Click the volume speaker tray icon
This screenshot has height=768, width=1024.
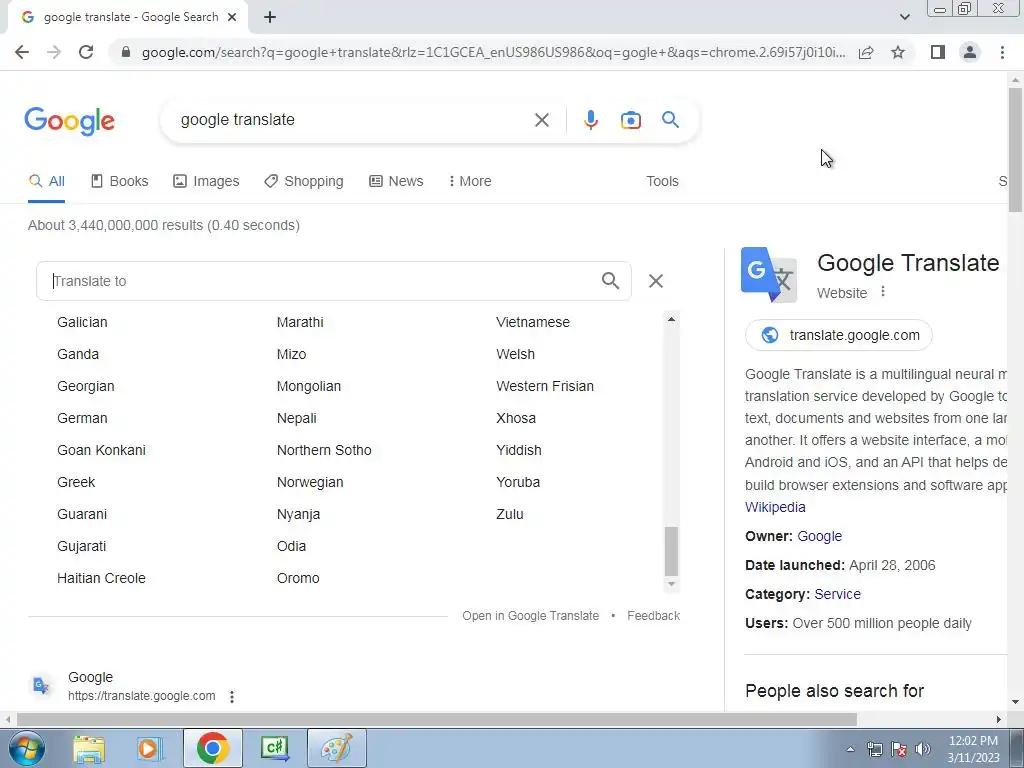[x=922, y=749]
